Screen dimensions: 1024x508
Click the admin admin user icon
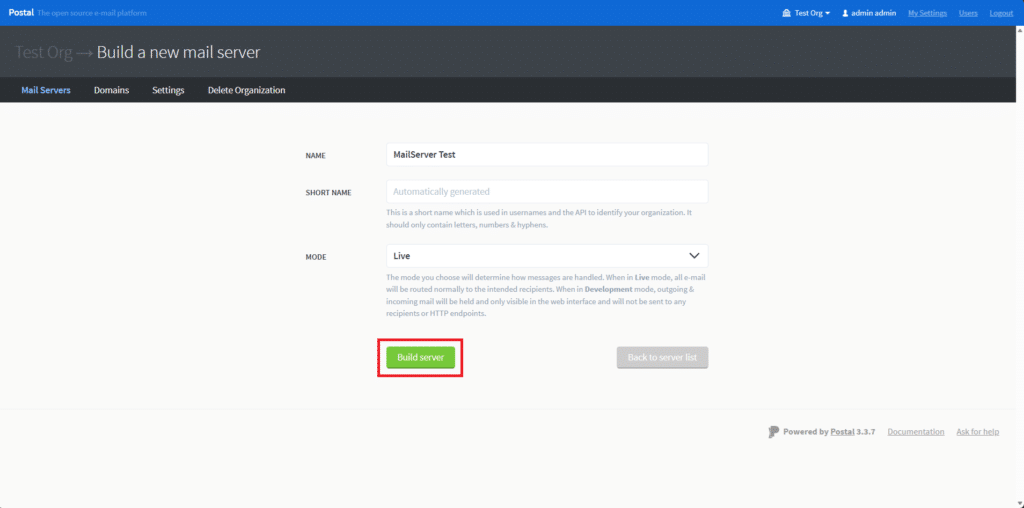(845, 13)
